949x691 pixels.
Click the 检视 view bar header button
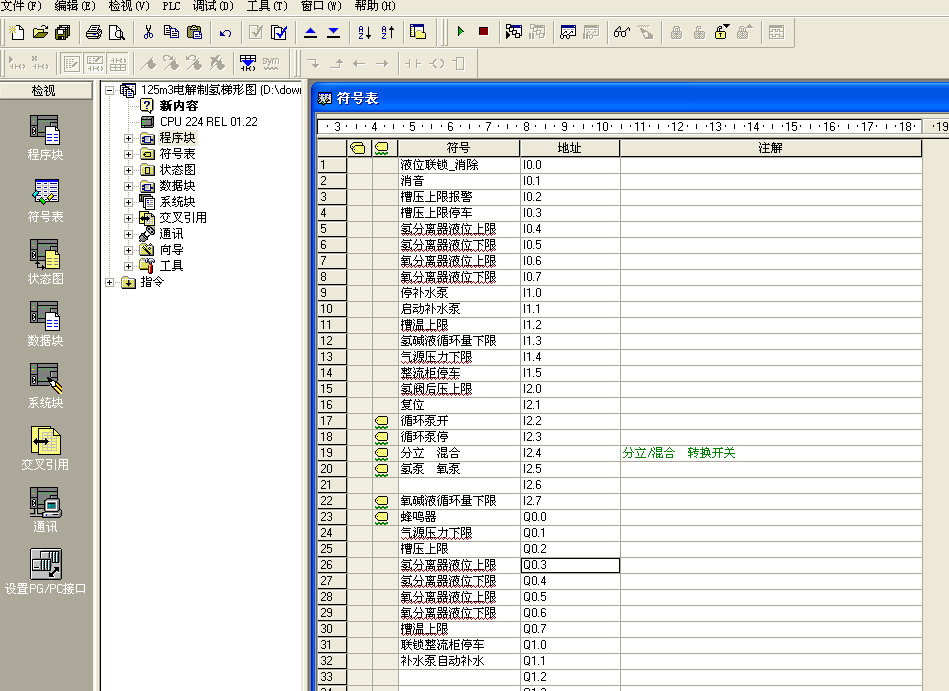(x=44, y=91)
